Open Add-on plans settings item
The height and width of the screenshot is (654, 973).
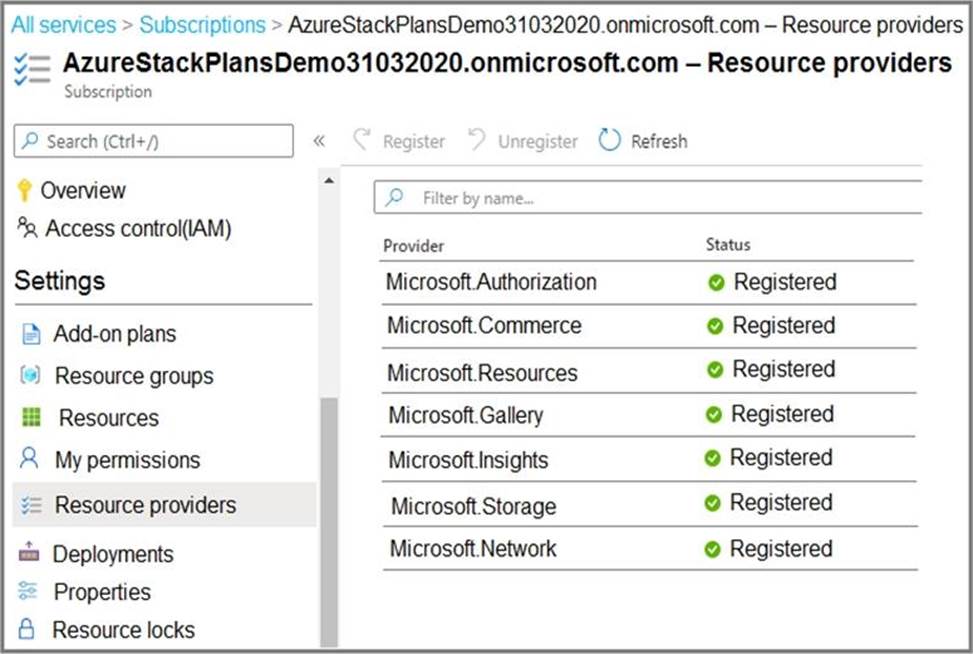[115, 334]
